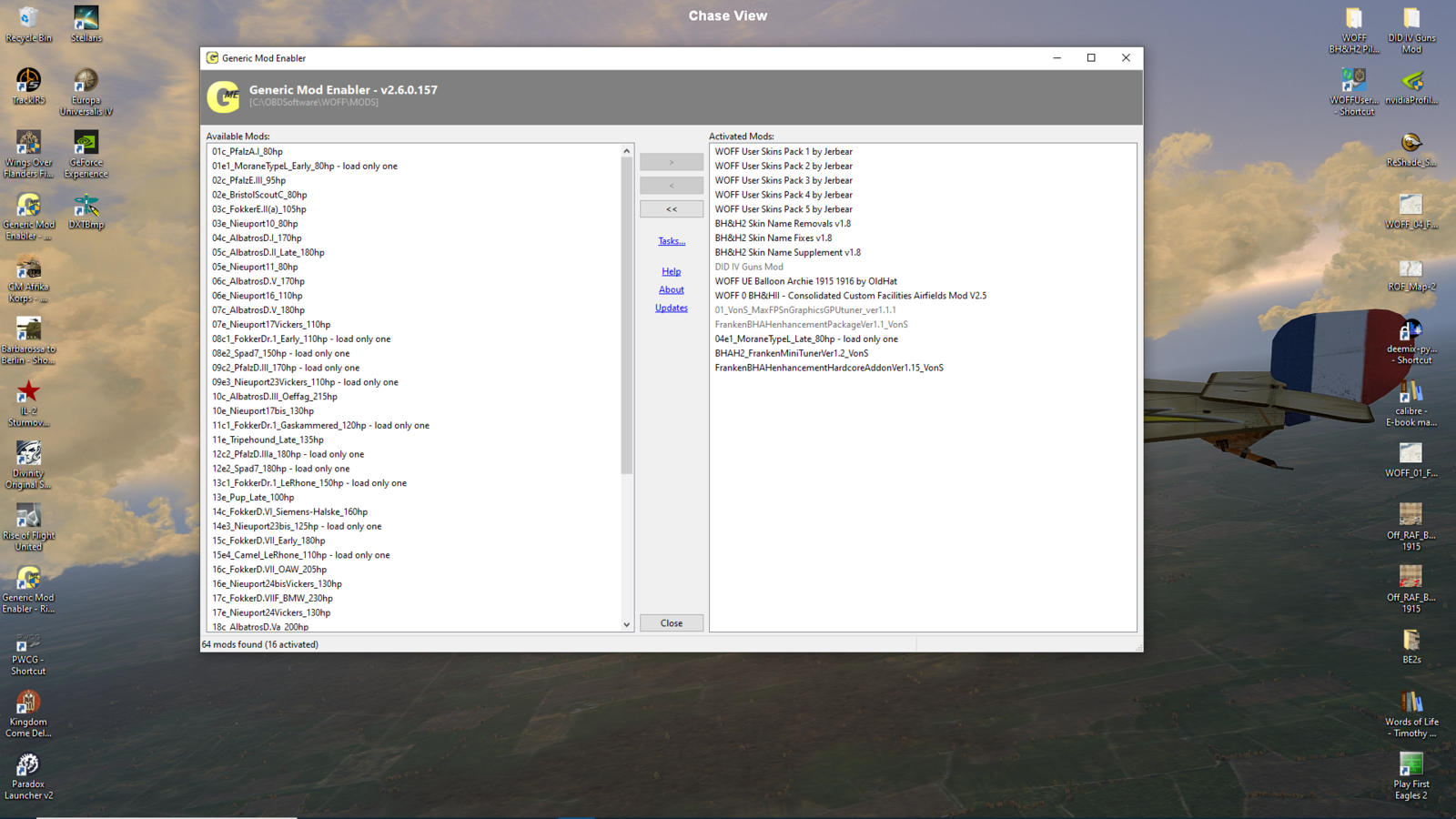This screenshot has width=1456, height=819.
Task: Open the About link
Action: click(x=672, y=289)
